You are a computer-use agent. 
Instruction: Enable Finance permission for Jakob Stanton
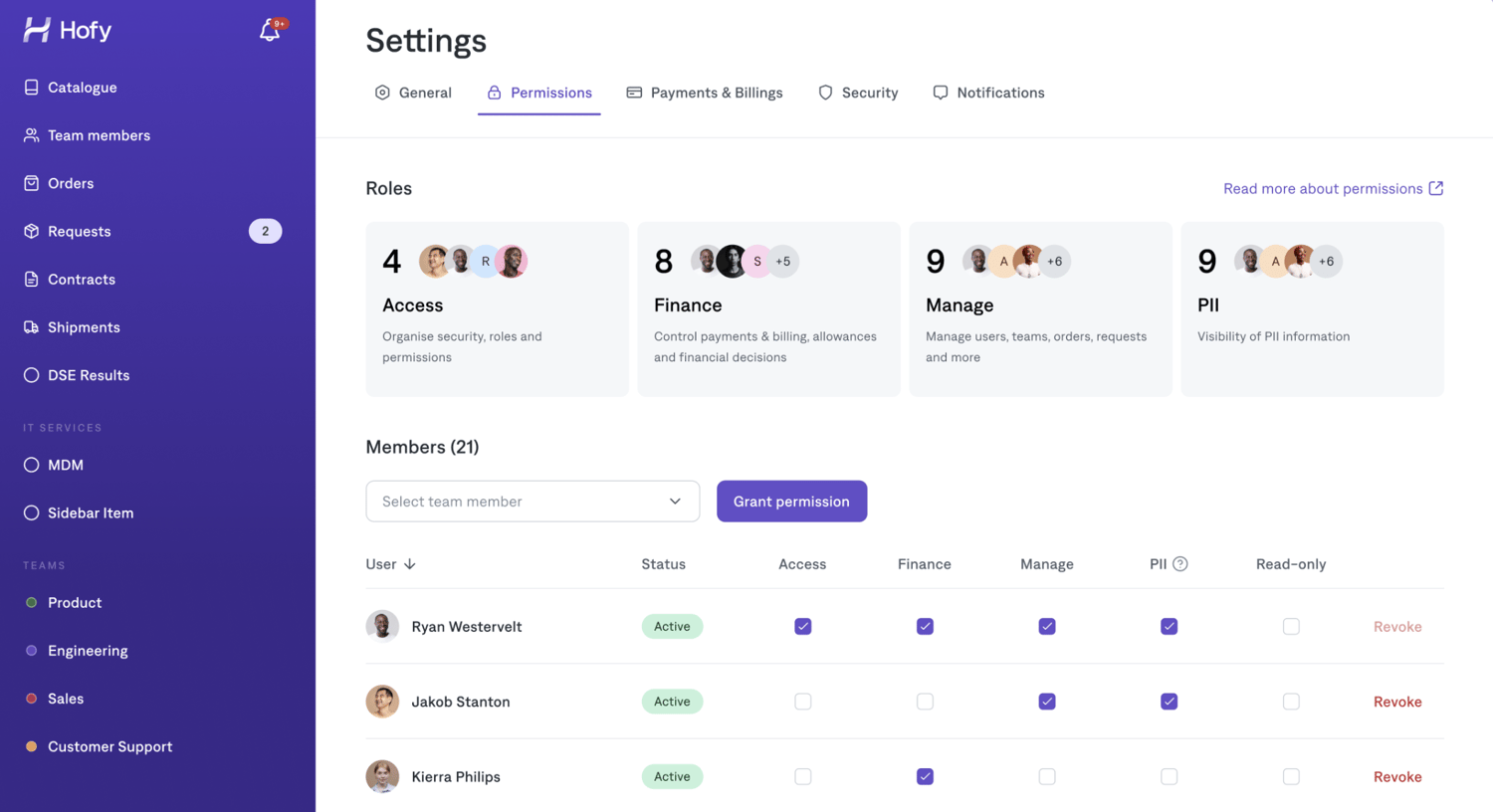[x=925, y=702]
